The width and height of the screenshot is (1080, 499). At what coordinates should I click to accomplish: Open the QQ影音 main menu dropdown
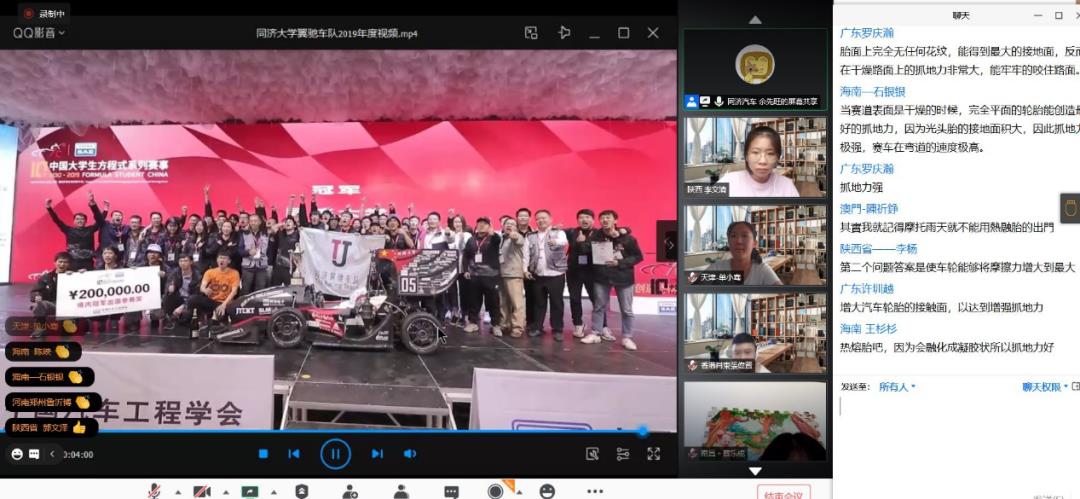tap(39, 33)
